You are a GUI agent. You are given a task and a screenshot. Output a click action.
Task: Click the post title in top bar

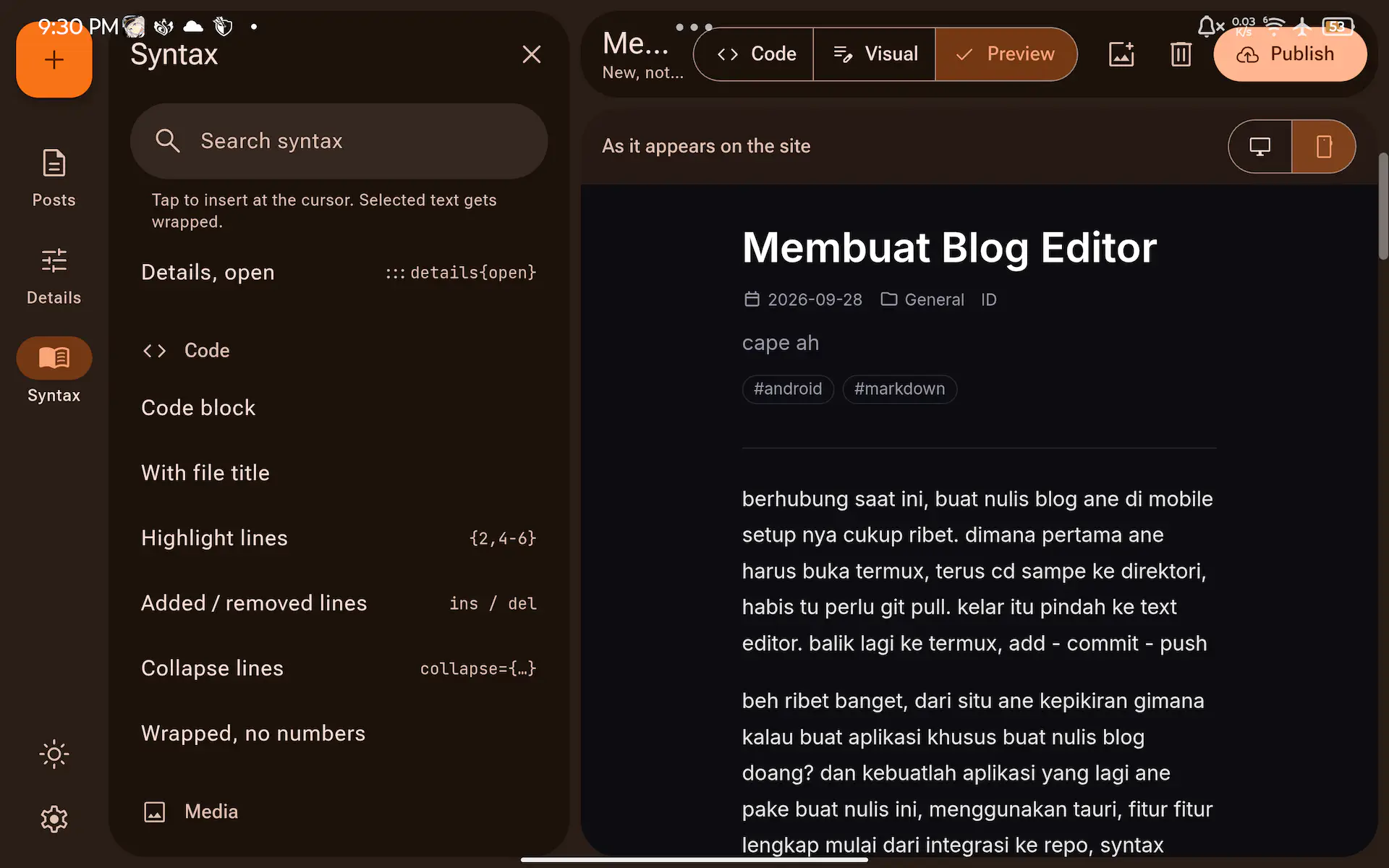[636, 44]
